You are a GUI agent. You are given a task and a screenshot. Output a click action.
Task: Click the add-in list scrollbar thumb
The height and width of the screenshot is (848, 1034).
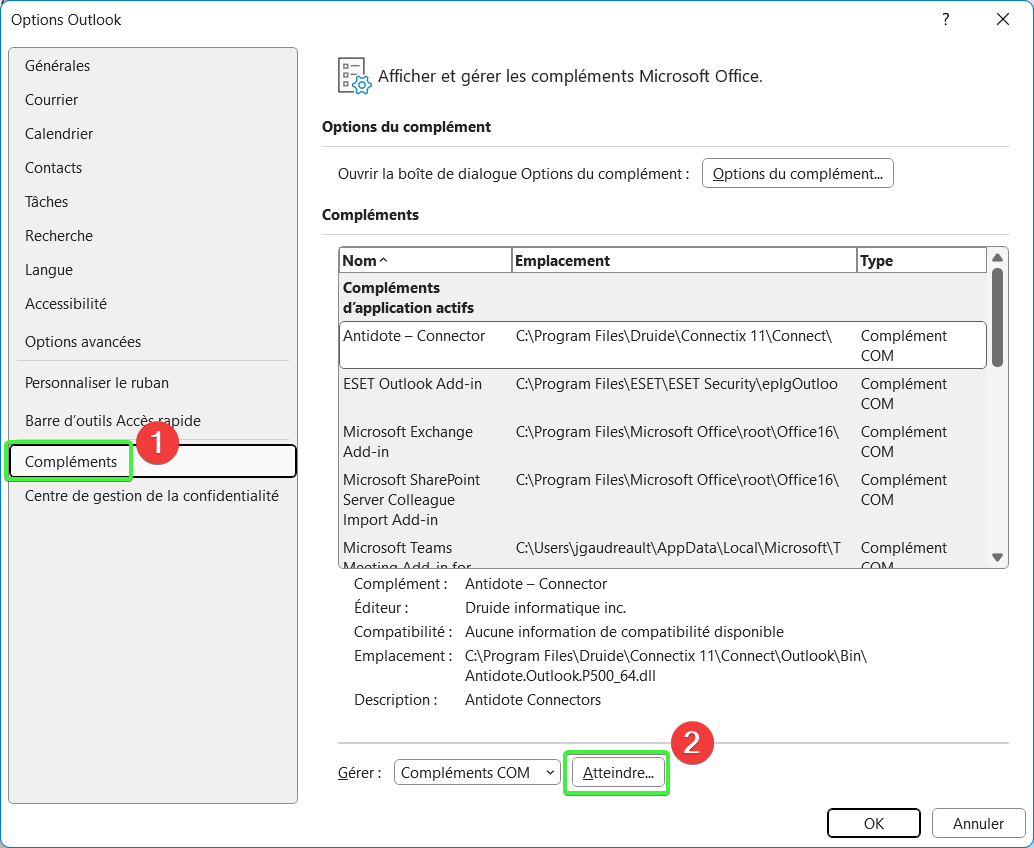(997, 317)
